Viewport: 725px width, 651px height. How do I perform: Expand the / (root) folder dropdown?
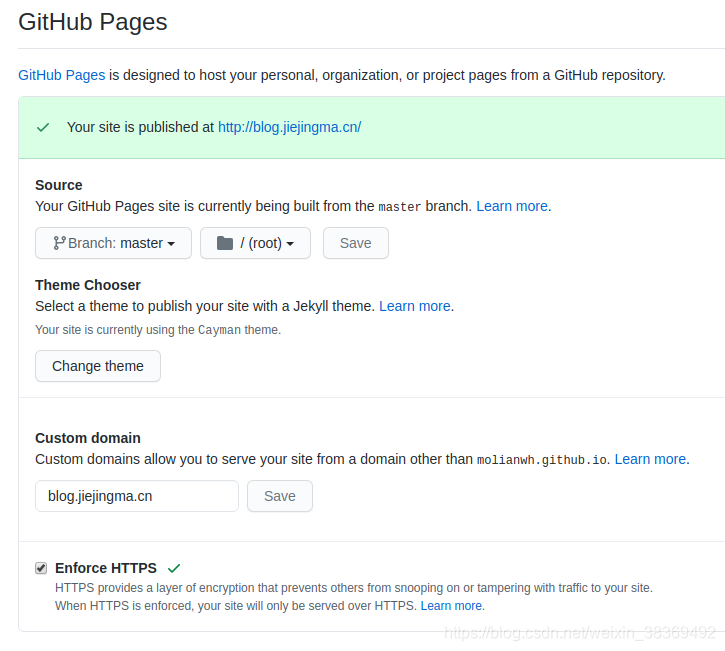coord(255,243)
